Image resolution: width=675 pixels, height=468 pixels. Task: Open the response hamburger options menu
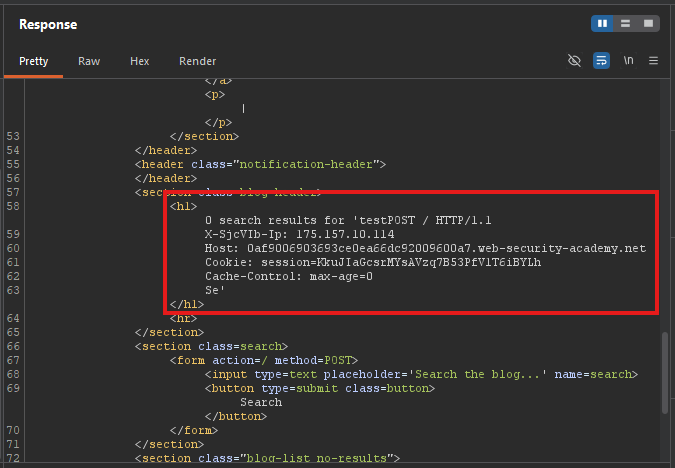click(x=653, y=61)
